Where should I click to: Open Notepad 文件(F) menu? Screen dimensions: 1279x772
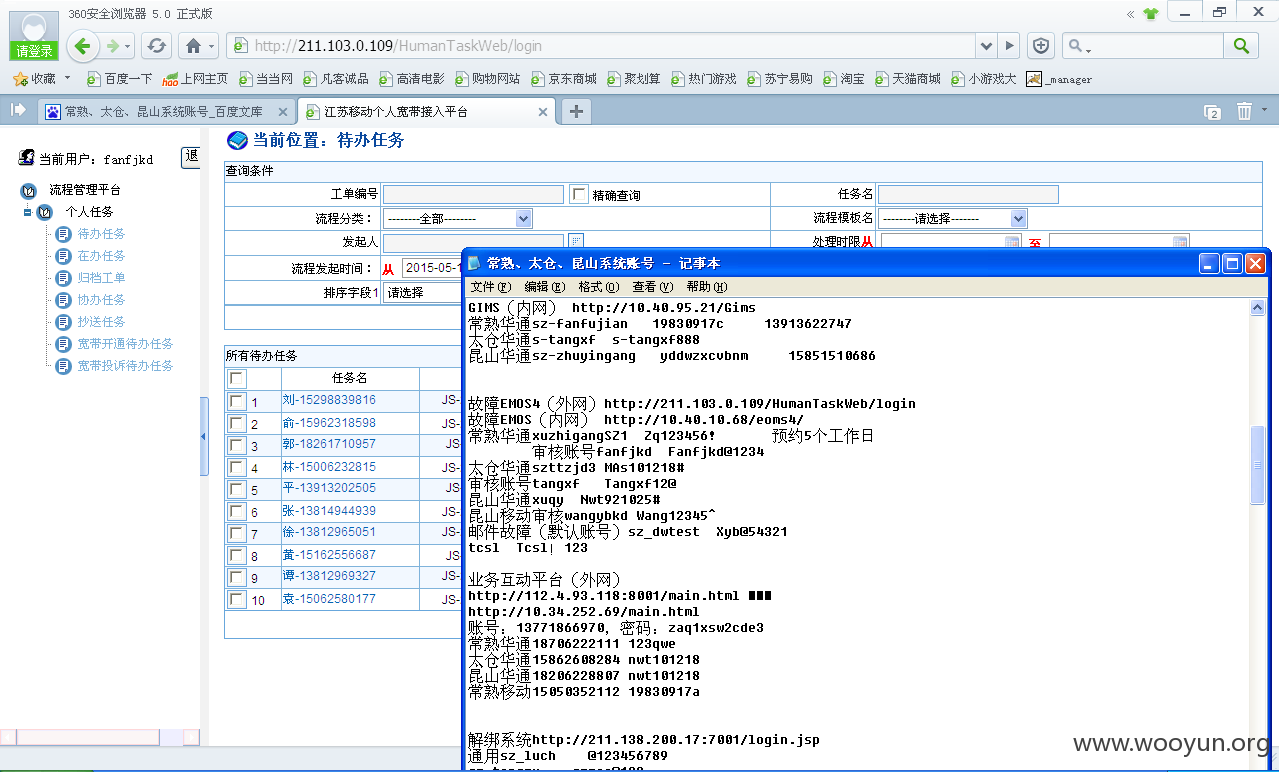tap(490, 287)
